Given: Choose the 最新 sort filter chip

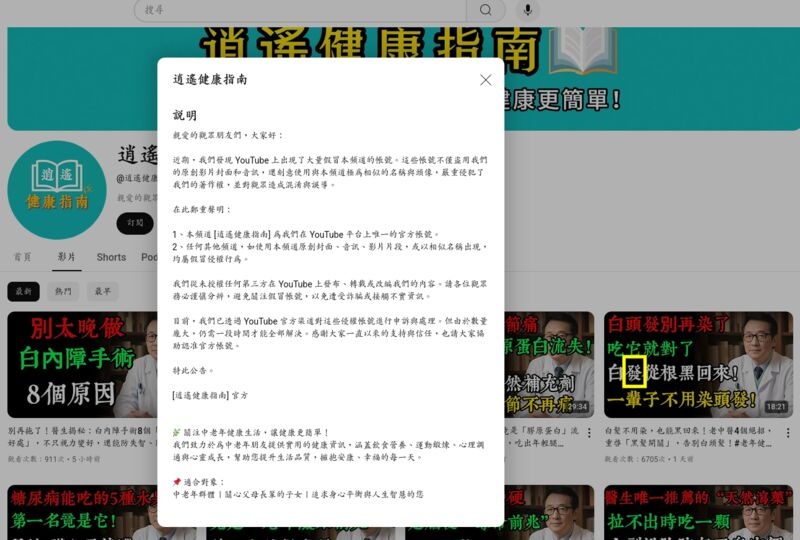Looking at the screenshot, I should pos(23,291).
